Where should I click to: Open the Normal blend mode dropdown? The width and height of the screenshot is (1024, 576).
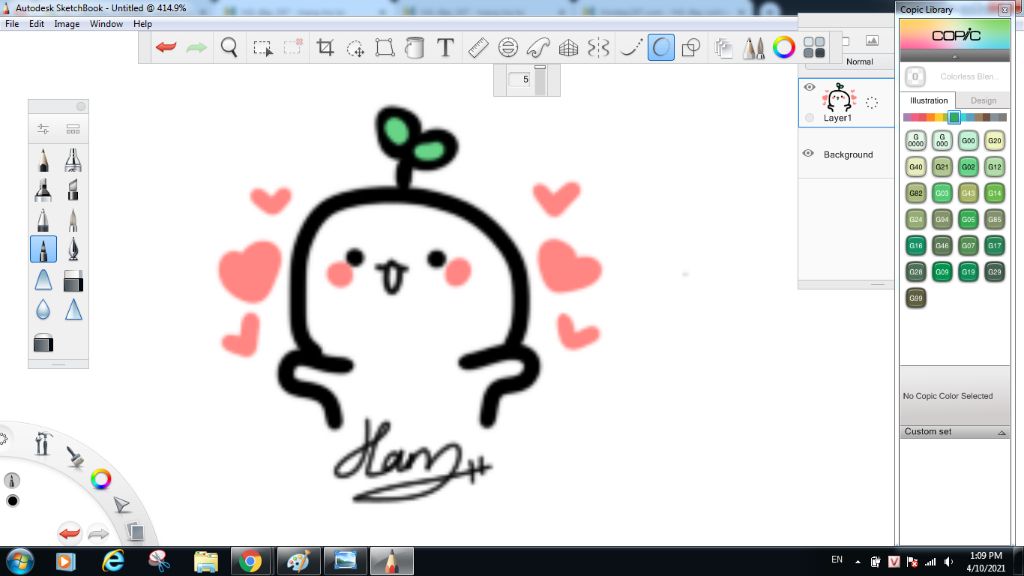coord(859,61)
